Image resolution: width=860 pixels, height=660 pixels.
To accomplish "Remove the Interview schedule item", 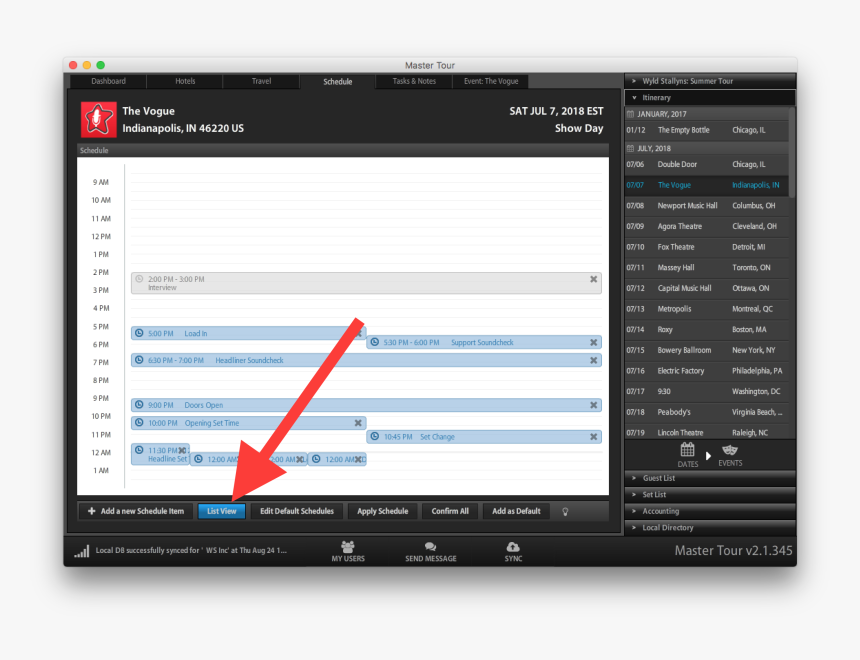I will coord(593,279).
